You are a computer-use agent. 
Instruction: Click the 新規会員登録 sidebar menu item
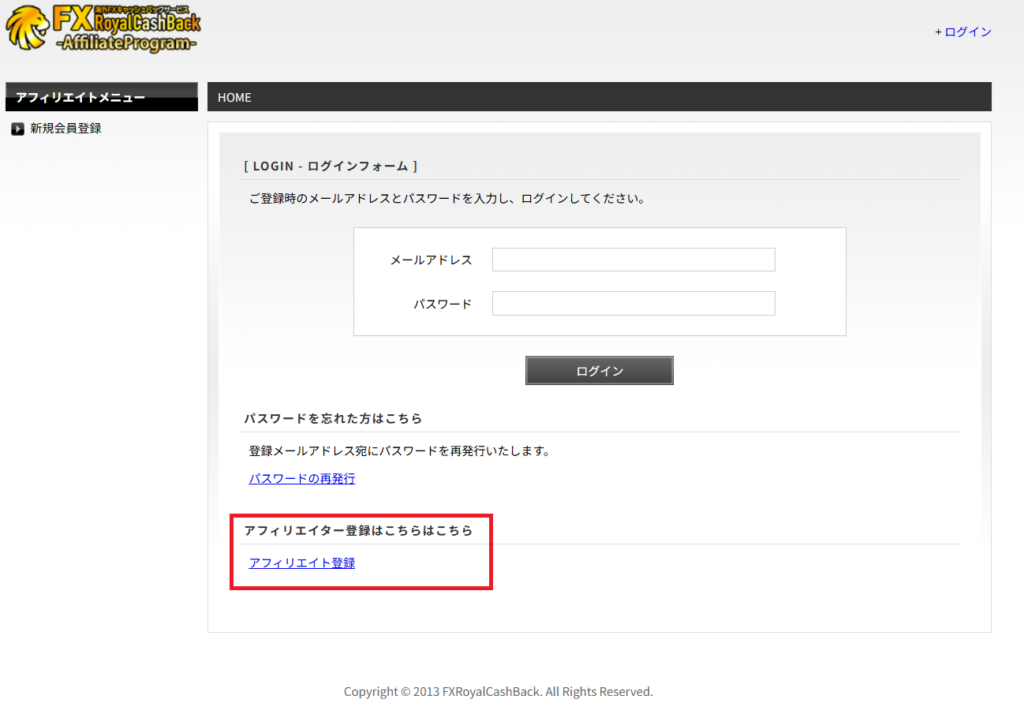(x=67, y=128)
